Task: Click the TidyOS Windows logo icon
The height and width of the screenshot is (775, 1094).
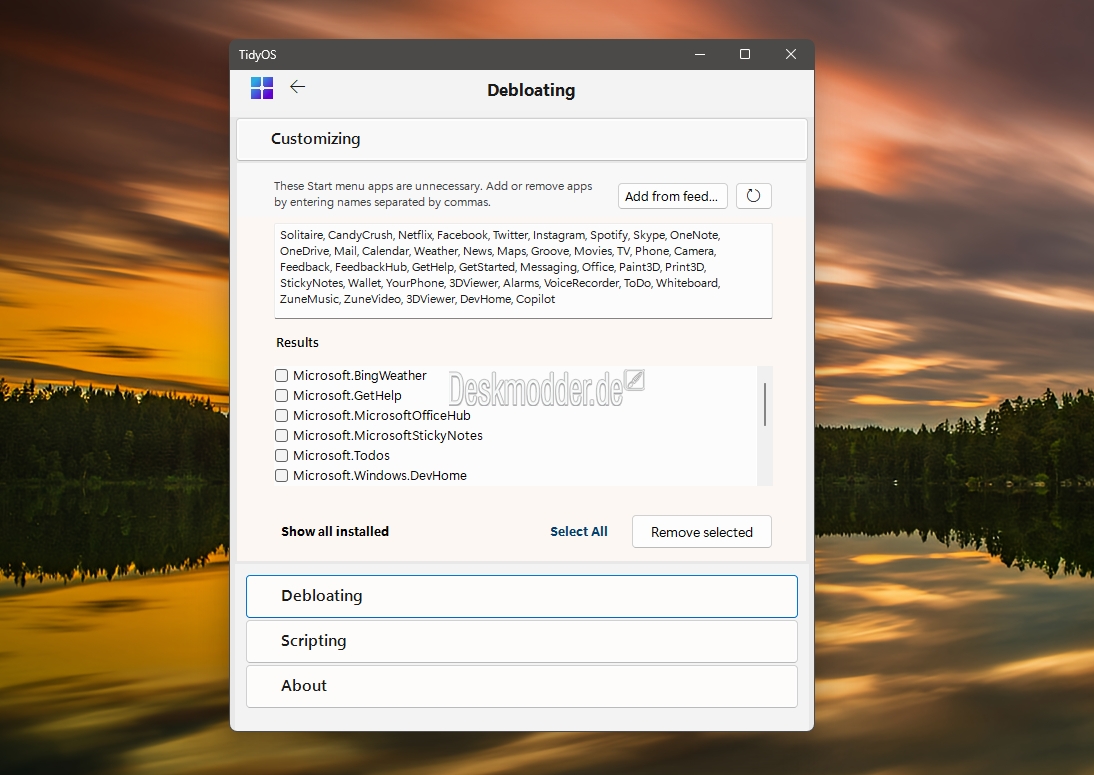Action: pyautogui.click(x=262, y=88)
